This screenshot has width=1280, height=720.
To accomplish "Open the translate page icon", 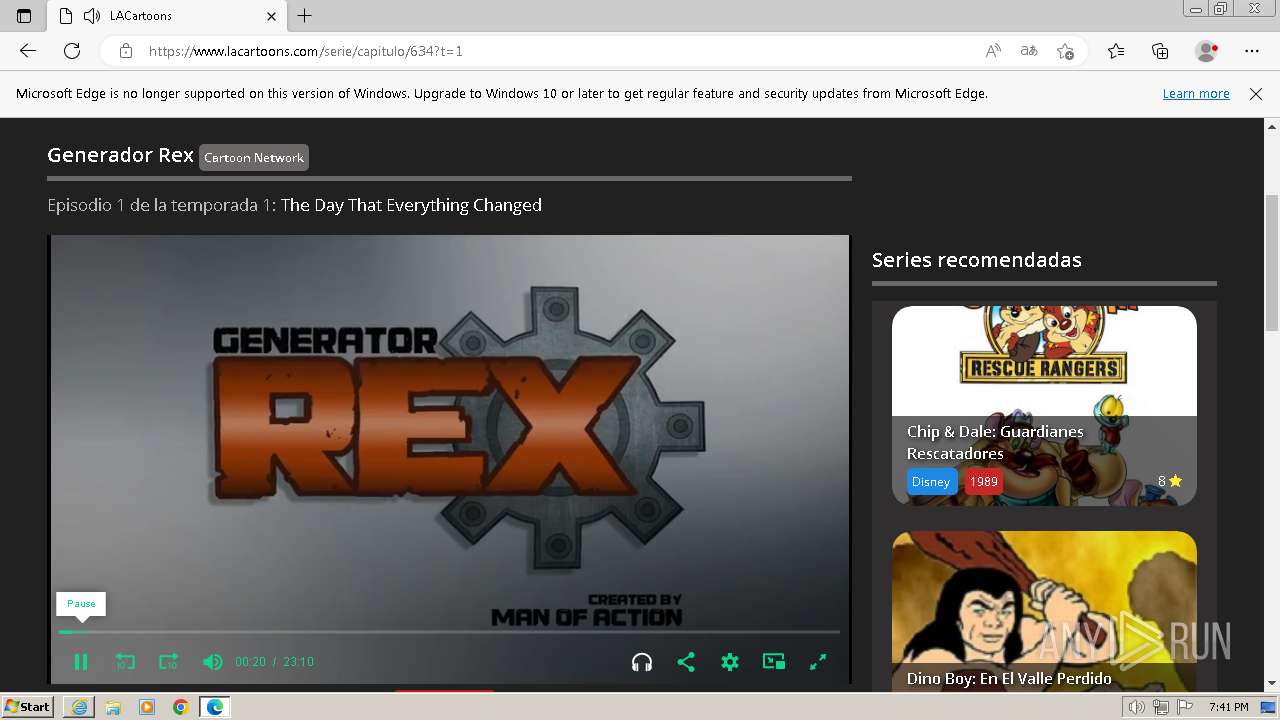I will click(x=1029, y=51).
